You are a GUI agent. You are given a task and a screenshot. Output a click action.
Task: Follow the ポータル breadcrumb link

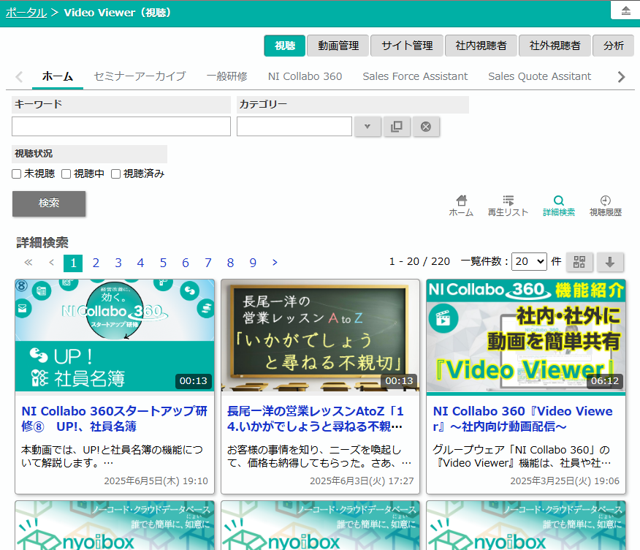pyautogui.click(x=26, y=13)
